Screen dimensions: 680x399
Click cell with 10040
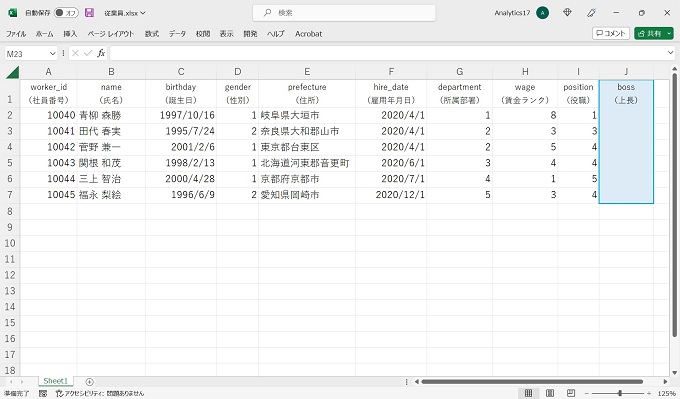(x=49, y=115)
